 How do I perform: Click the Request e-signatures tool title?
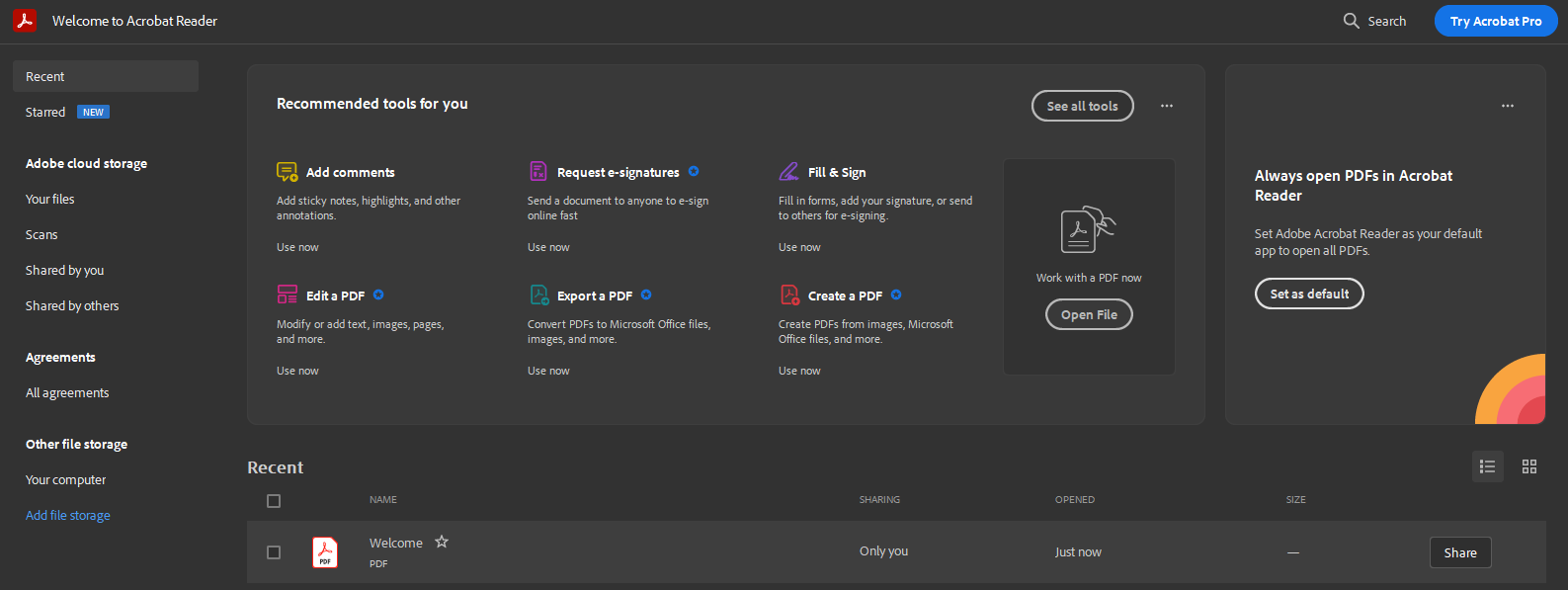point(619,172)
